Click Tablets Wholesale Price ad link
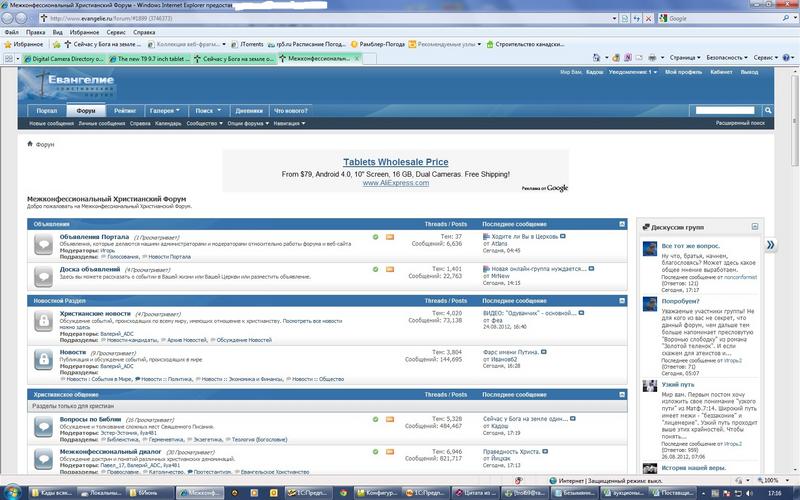This screenshot has height=500, width=800. coord(395,162)
